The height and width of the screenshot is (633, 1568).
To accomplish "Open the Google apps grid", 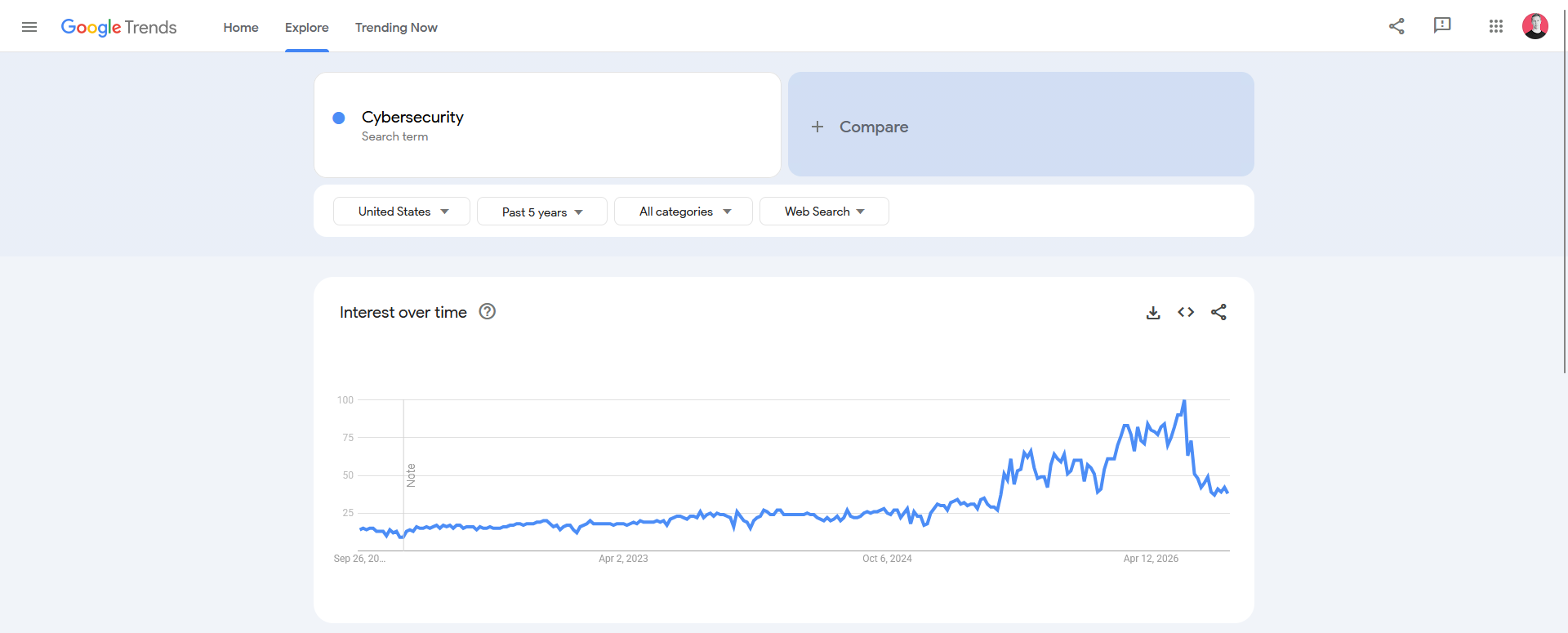I will 1495,26.
